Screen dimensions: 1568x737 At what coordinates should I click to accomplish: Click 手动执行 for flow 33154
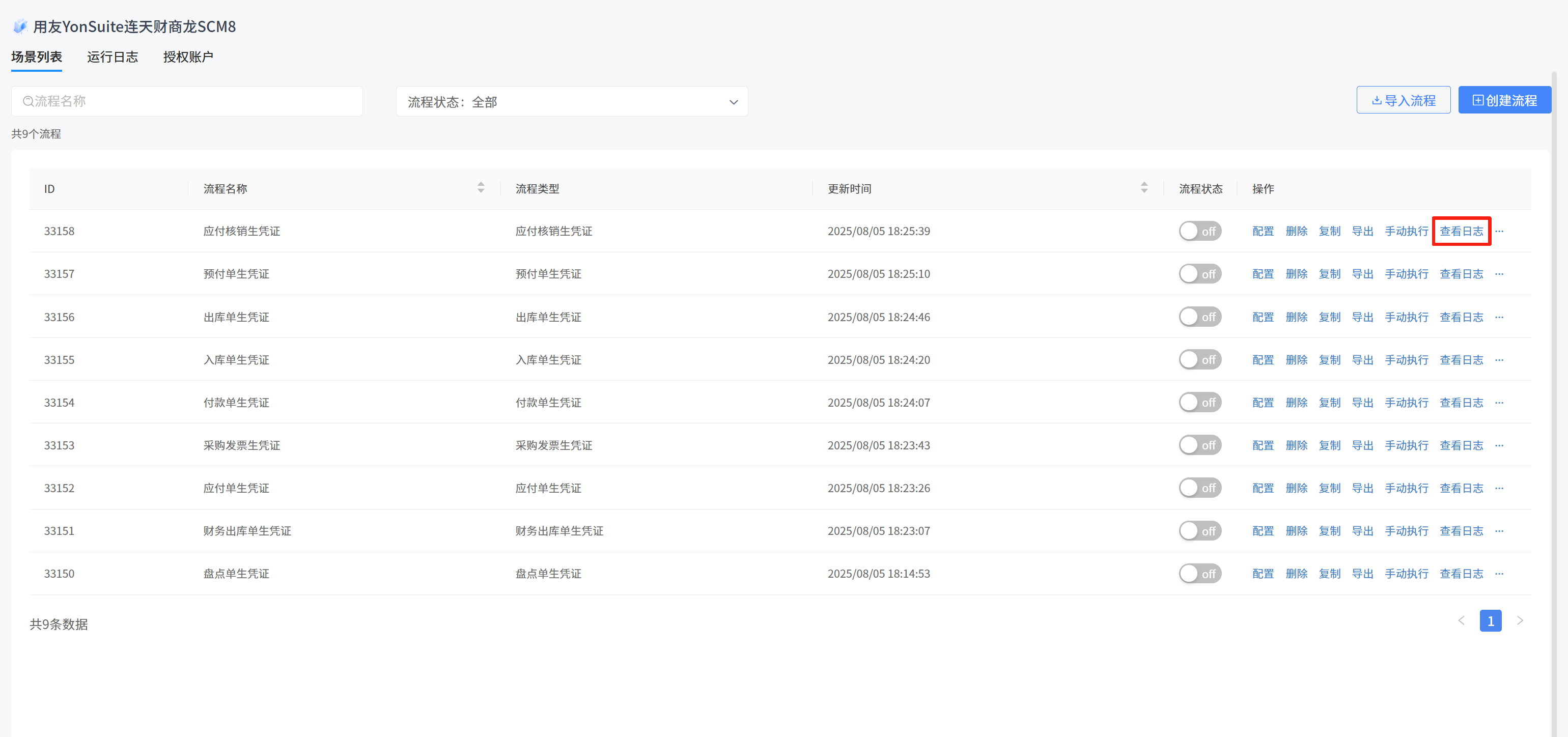pos(1406,402)
